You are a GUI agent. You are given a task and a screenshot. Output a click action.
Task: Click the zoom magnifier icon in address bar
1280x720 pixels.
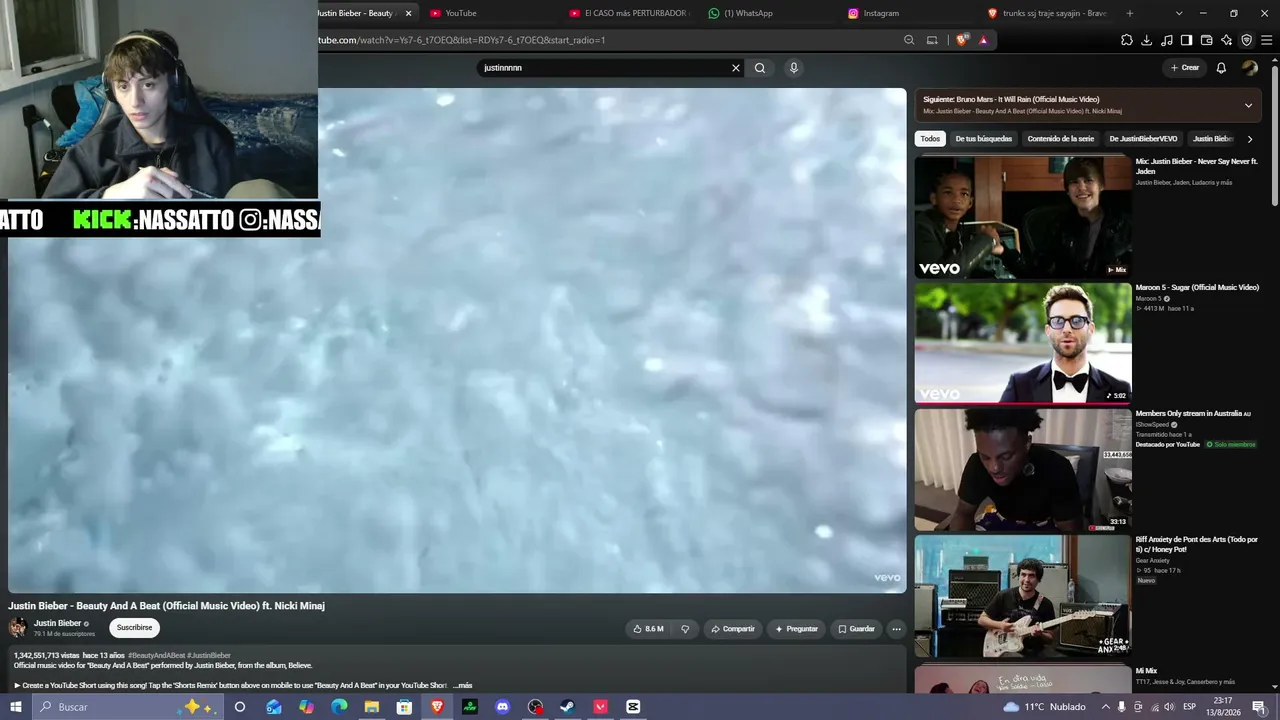point(909,40)
